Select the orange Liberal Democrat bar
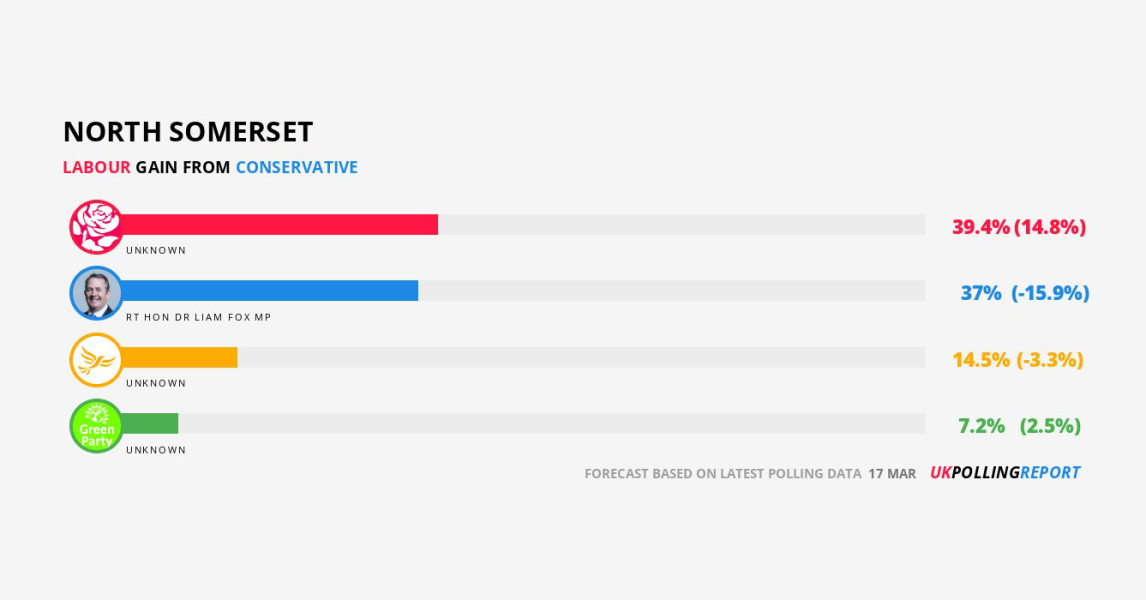 click(179, 357)
